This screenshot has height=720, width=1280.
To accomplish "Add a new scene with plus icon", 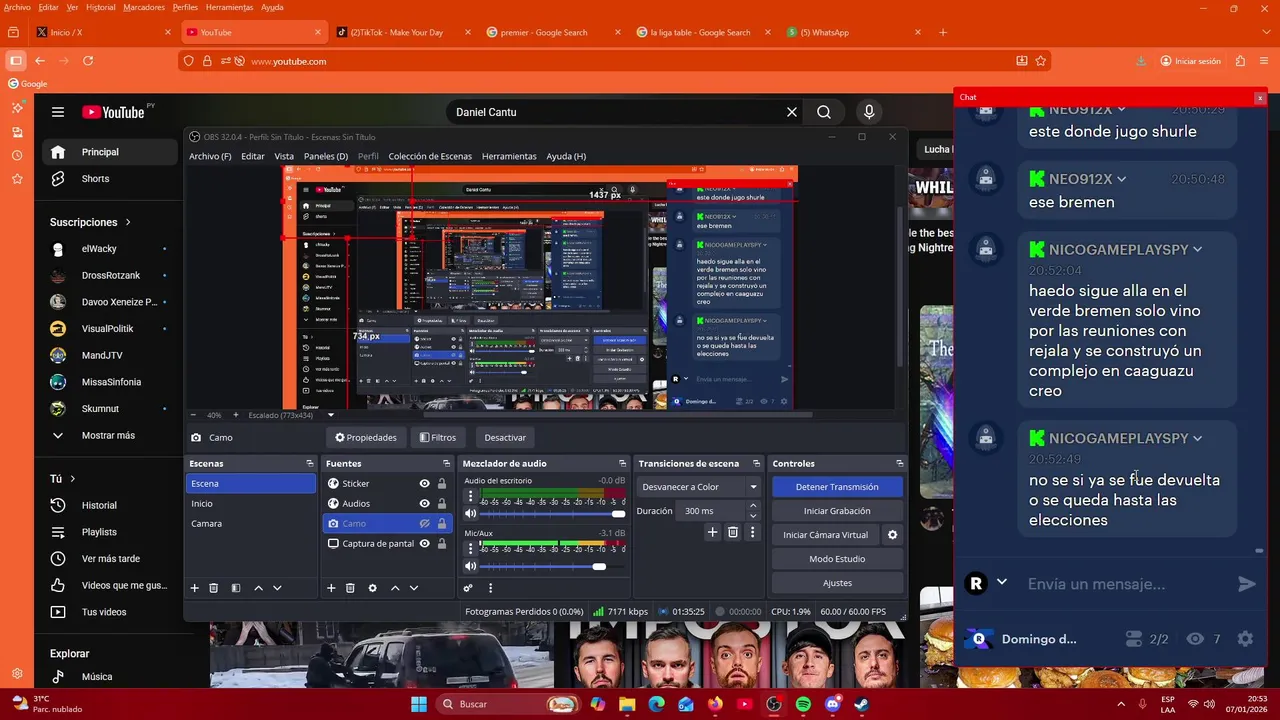I will coord(195,588).
